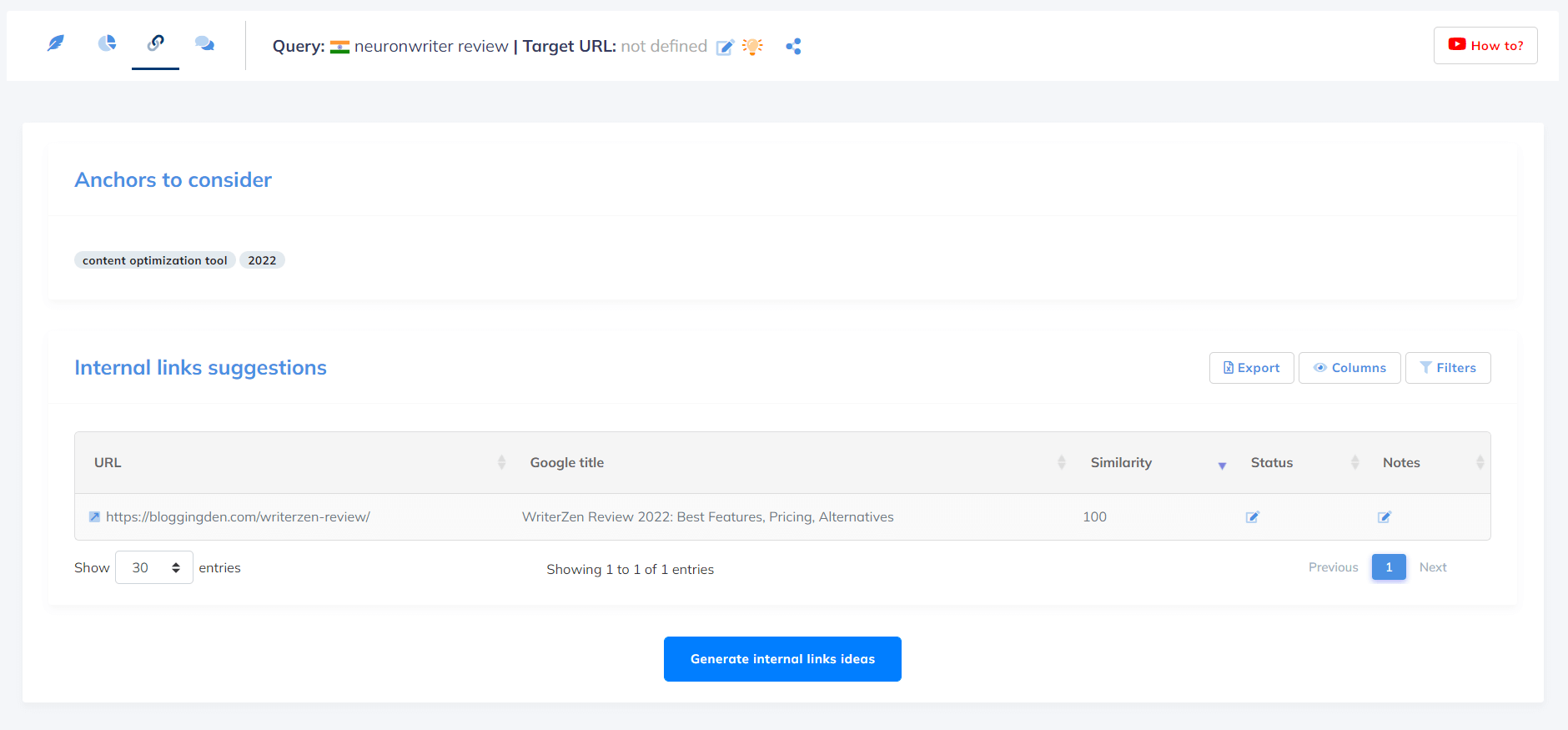1568x730 pixels.
Task: Sort table by Notes column
Action: [x=1427, y=462]
